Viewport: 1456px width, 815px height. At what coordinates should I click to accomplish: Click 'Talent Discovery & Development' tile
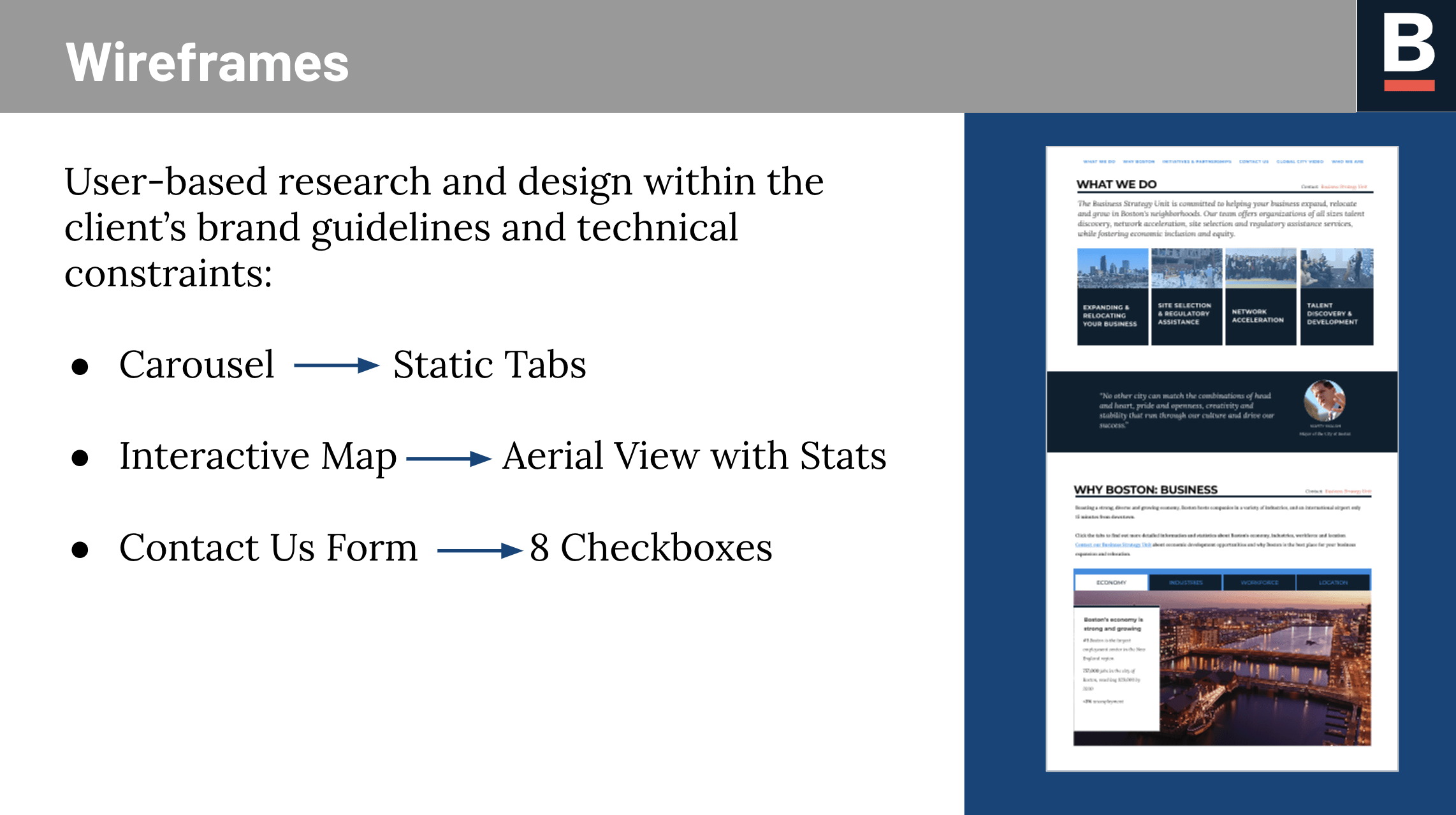tap(1336, 298)
